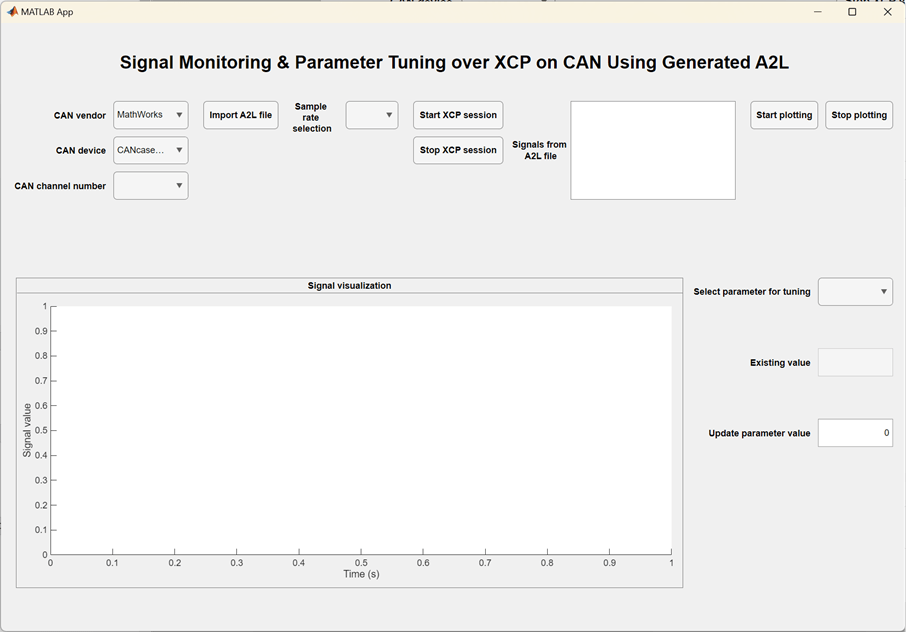Click the 'Time (s)' axis label
The height and width of the screenshot is (632, 906).
coord(362,574)
